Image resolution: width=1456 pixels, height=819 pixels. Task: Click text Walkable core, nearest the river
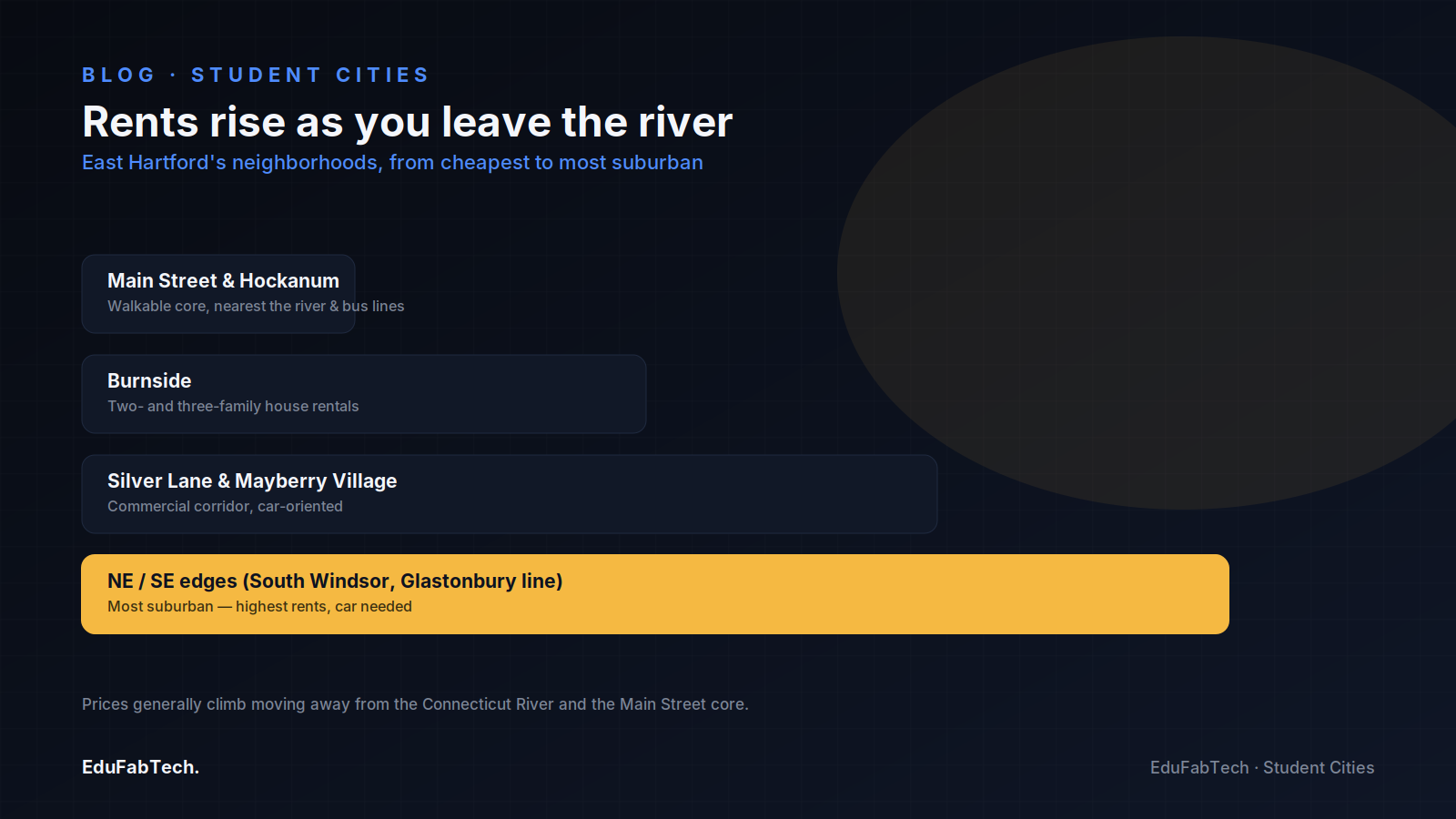(x=217, y=306)
